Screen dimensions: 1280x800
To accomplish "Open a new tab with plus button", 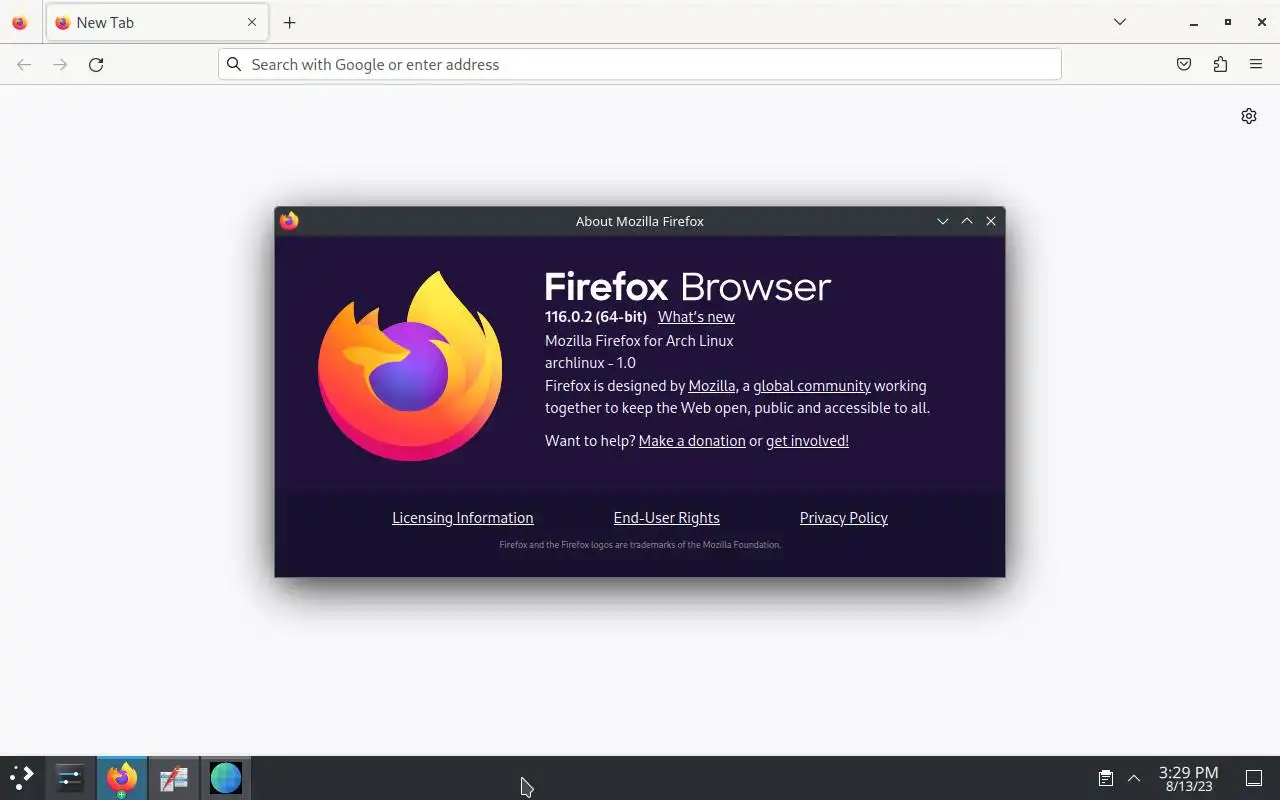I will pos(289,22).
